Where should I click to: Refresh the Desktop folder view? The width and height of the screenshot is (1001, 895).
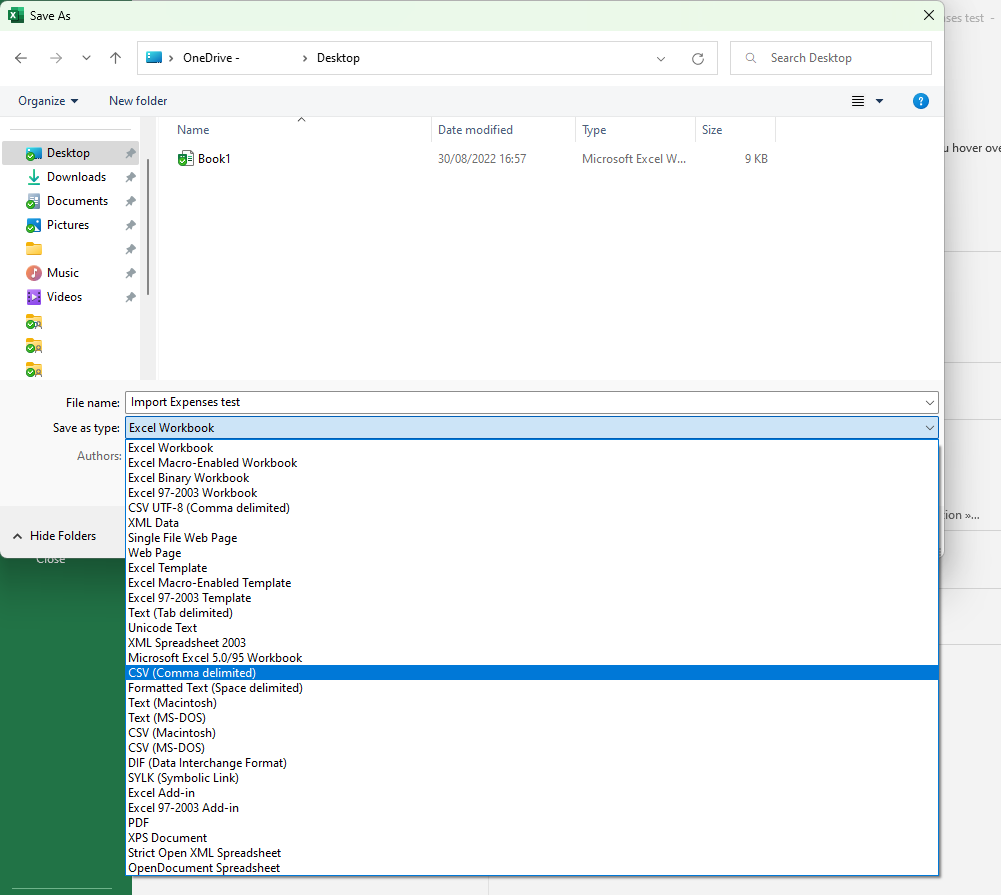click(698, 58)
